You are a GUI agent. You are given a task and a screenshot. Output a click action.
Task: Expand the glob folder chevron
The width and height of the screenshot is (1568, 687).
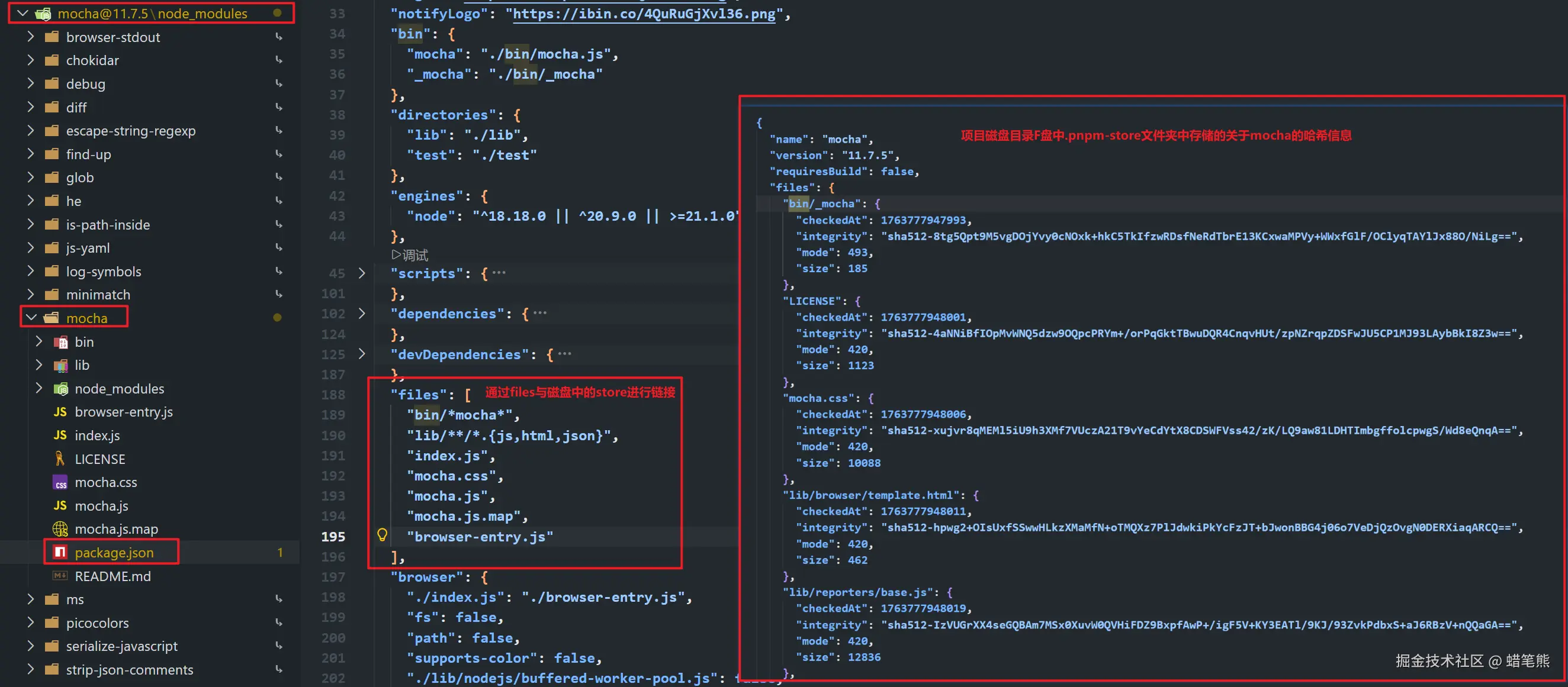click(30, 177)
